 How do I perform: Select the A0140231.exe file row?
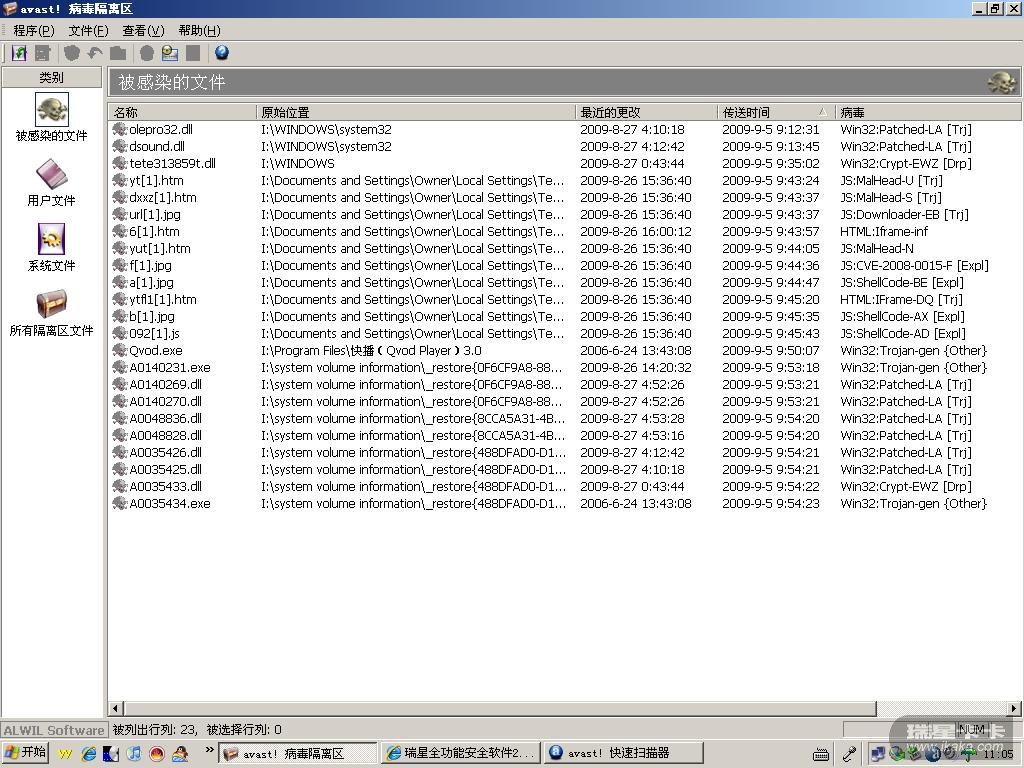564,367
